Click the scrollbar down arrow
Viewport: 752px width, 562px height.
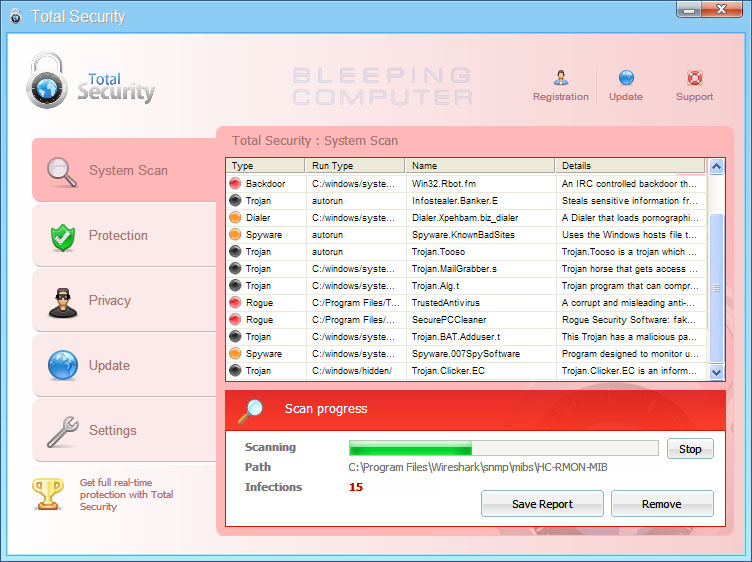[x=716, y=372]
